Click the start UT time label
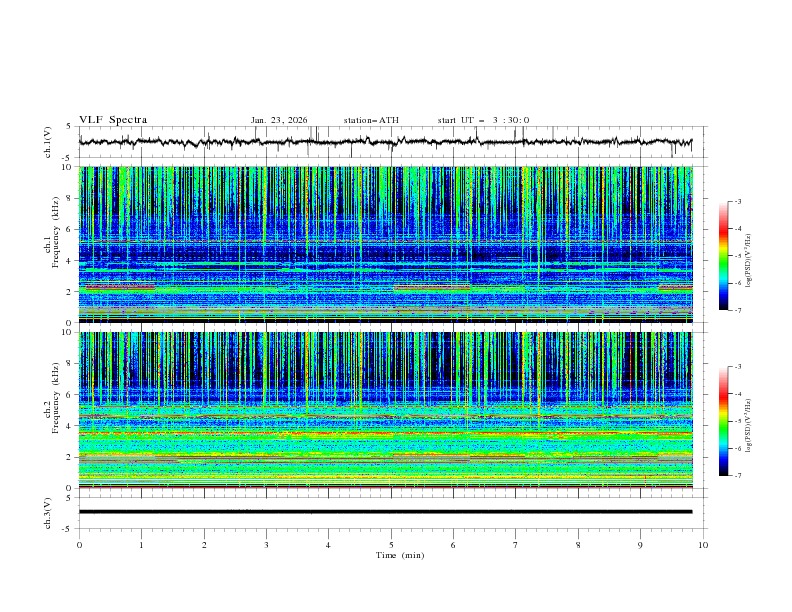This screenshot has height=612, width=792. (x=483, y=120)
